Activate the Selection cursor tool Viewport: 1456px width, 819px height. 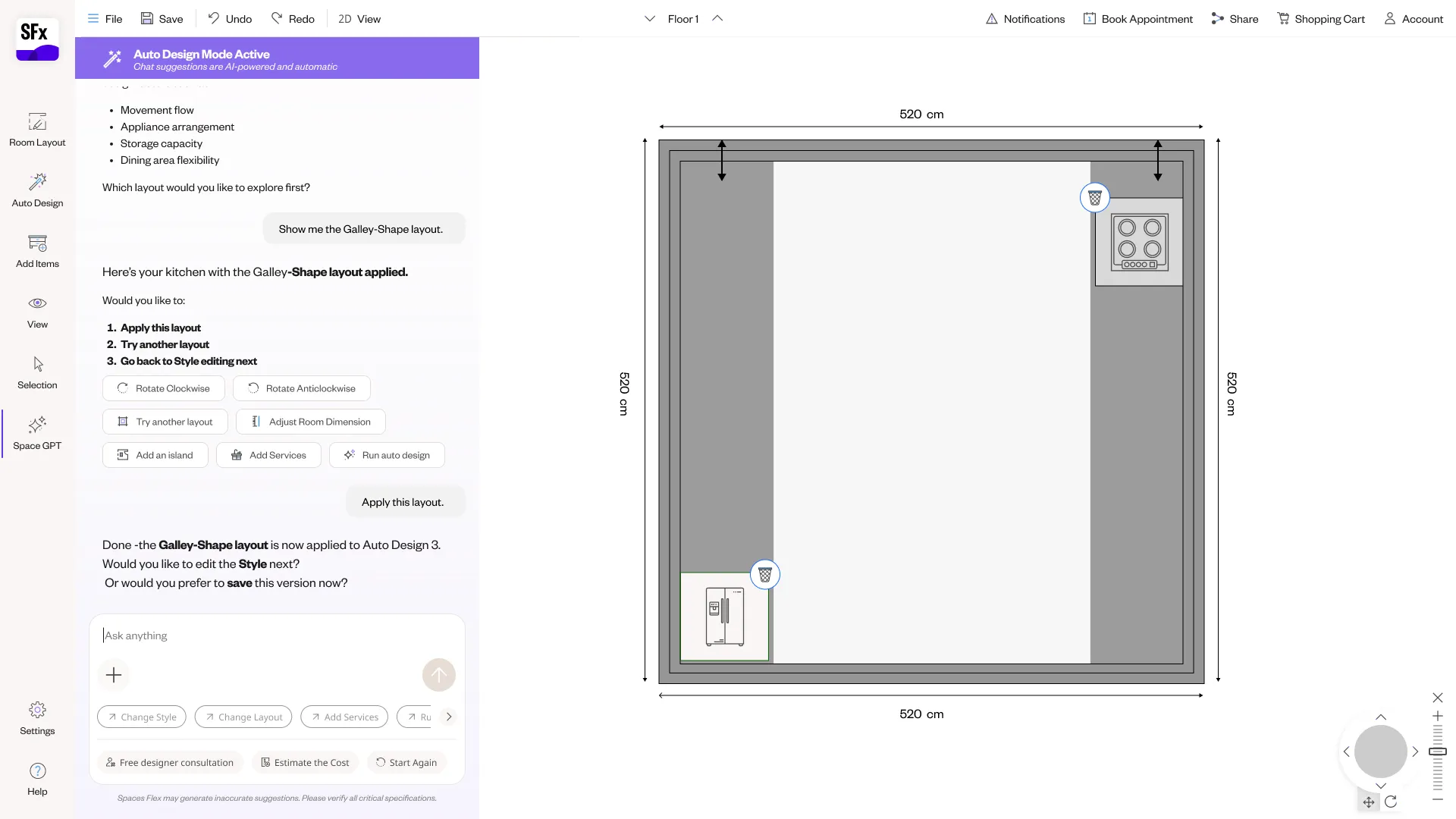click(x=37, y=372)
